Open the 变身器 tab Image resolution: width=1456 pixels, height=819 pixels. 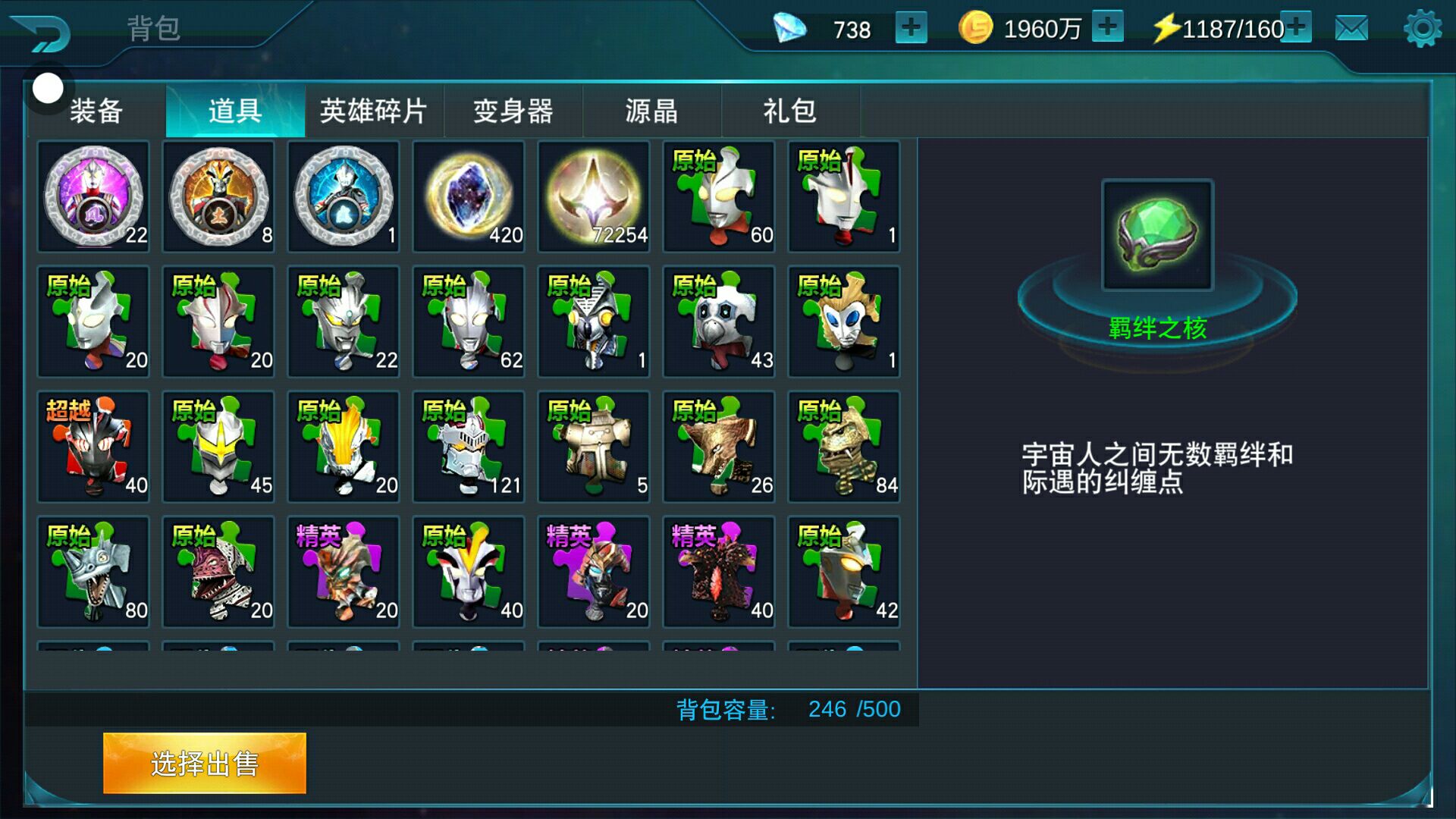coord(513,111)
